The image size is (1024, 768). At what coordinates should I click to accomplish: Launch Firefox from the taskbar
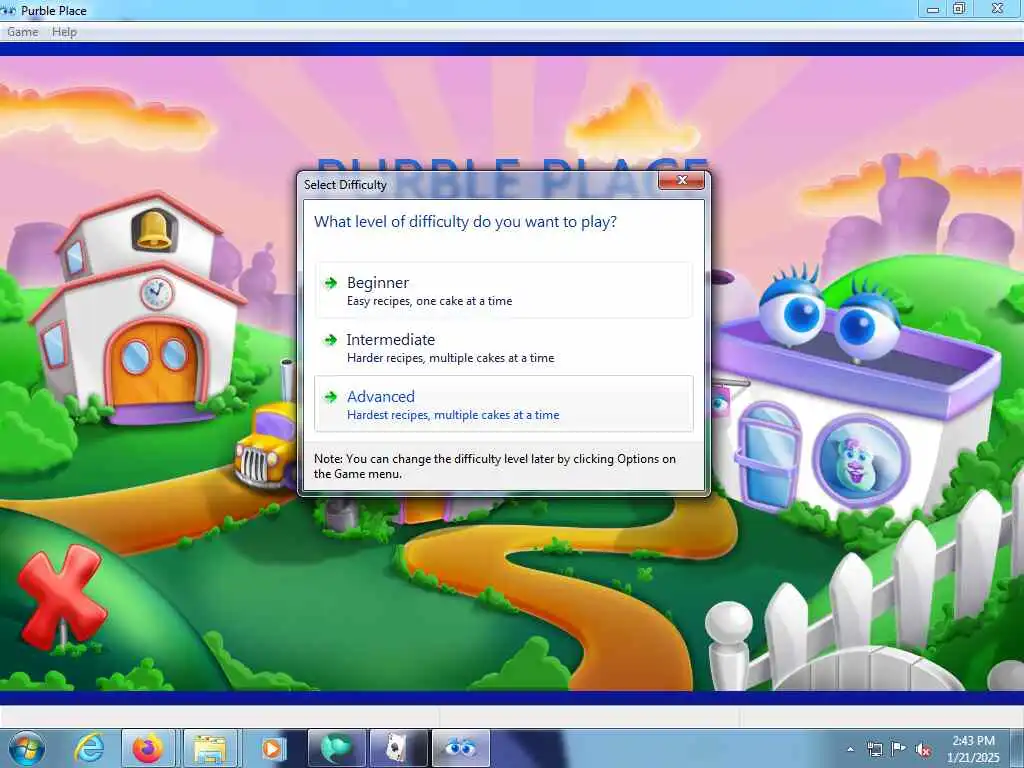[148, 748]
